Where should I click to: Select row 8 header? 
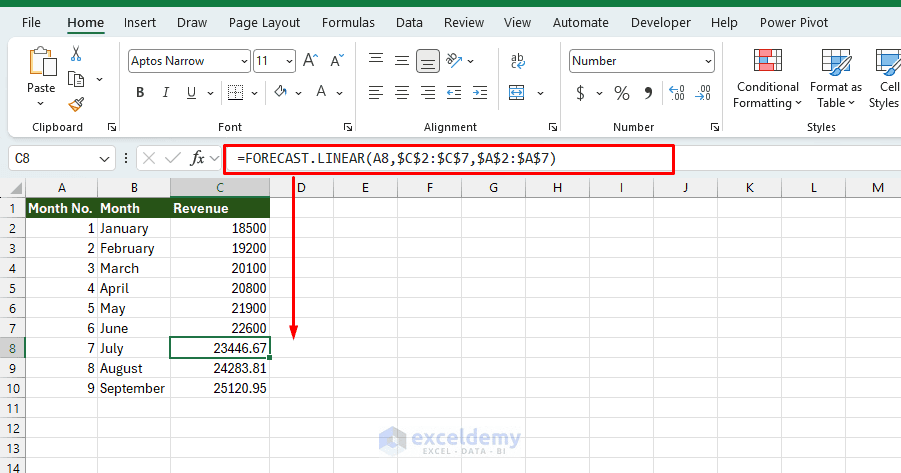tap(12, 348)
